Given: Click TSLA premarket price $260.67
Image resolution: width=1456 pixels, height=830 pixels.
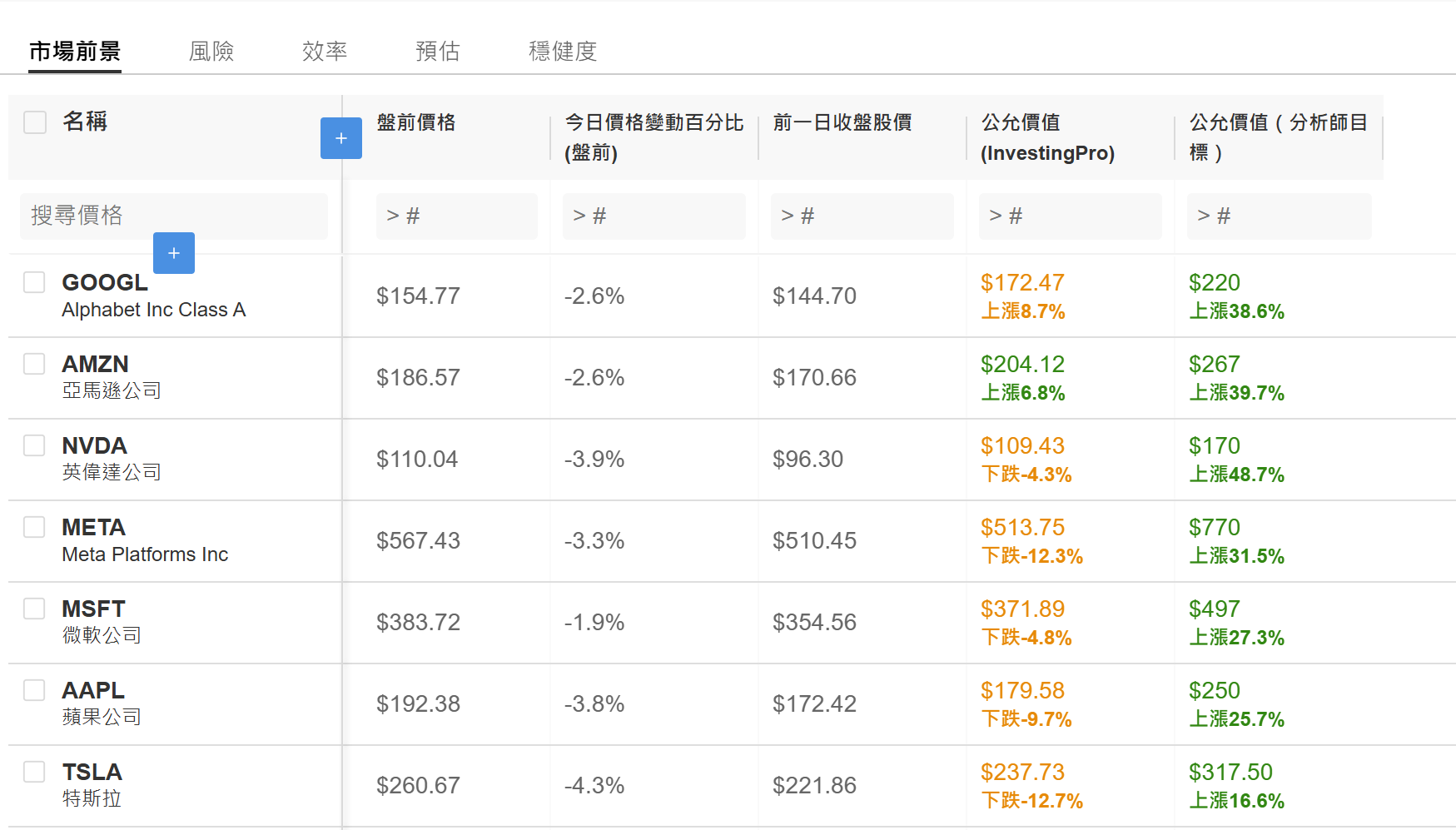Looking at the screenshot, I should (418, 785).
